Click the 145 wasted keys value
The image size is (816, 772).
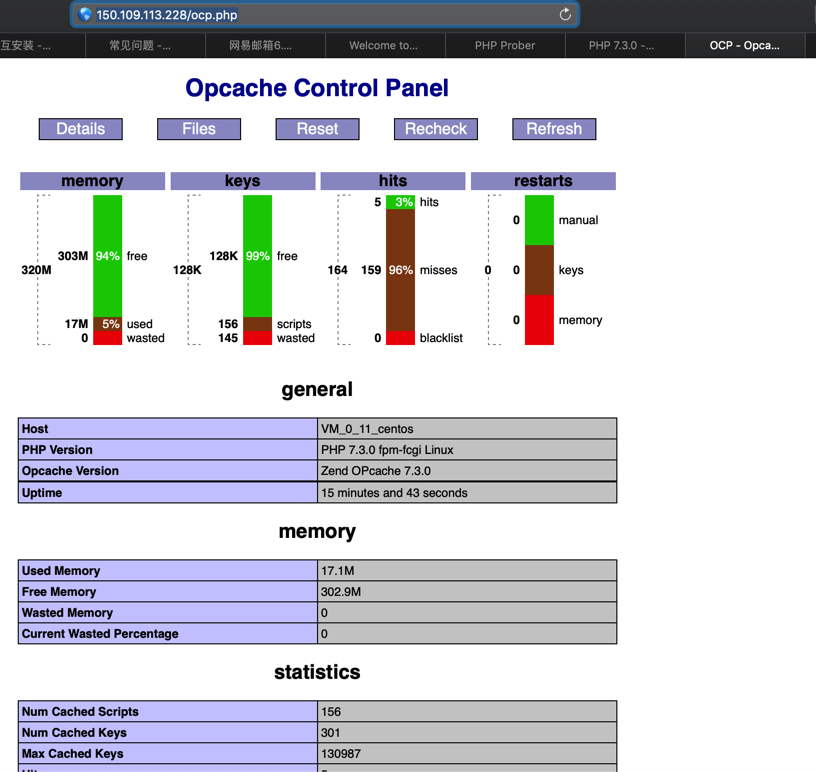tap(228, 338)
